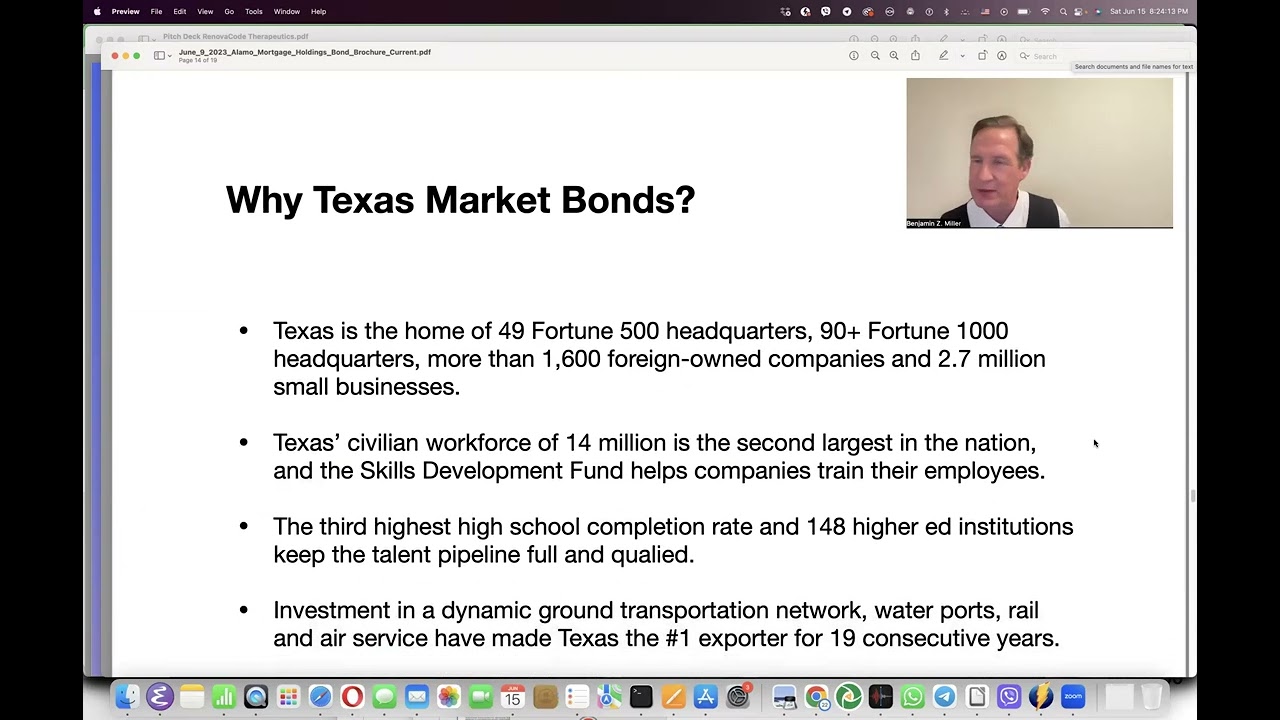Open Telegram from the Dock

pyautogui.click(x=944, y=697)
